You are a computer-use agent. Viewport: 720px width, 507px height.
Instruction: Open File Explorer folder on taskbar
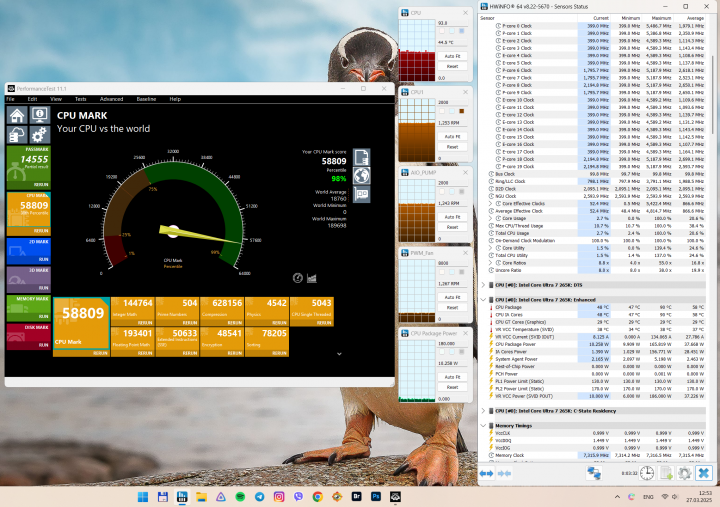(x=201, y=496)
